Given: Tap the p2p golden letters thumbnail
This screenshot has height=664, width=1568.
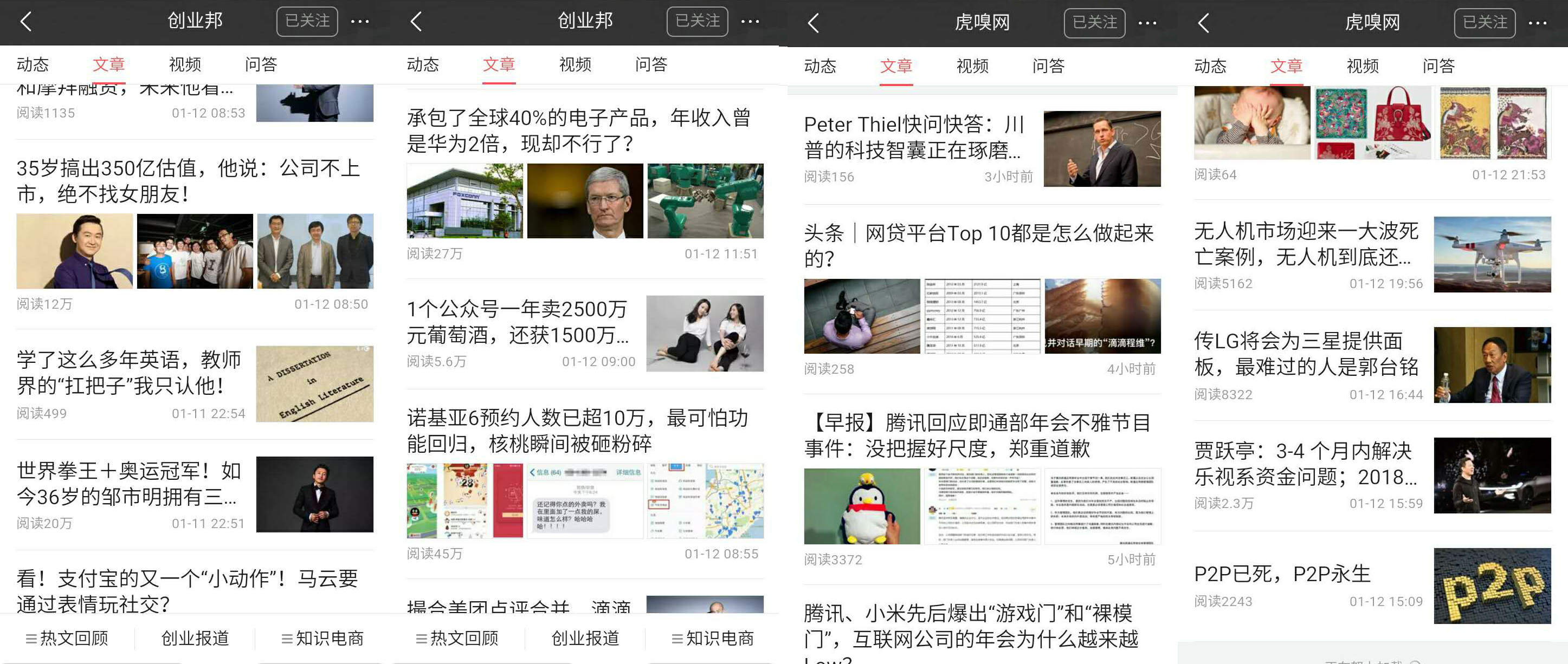Looking at the screenshot, I should point(1493,585).
